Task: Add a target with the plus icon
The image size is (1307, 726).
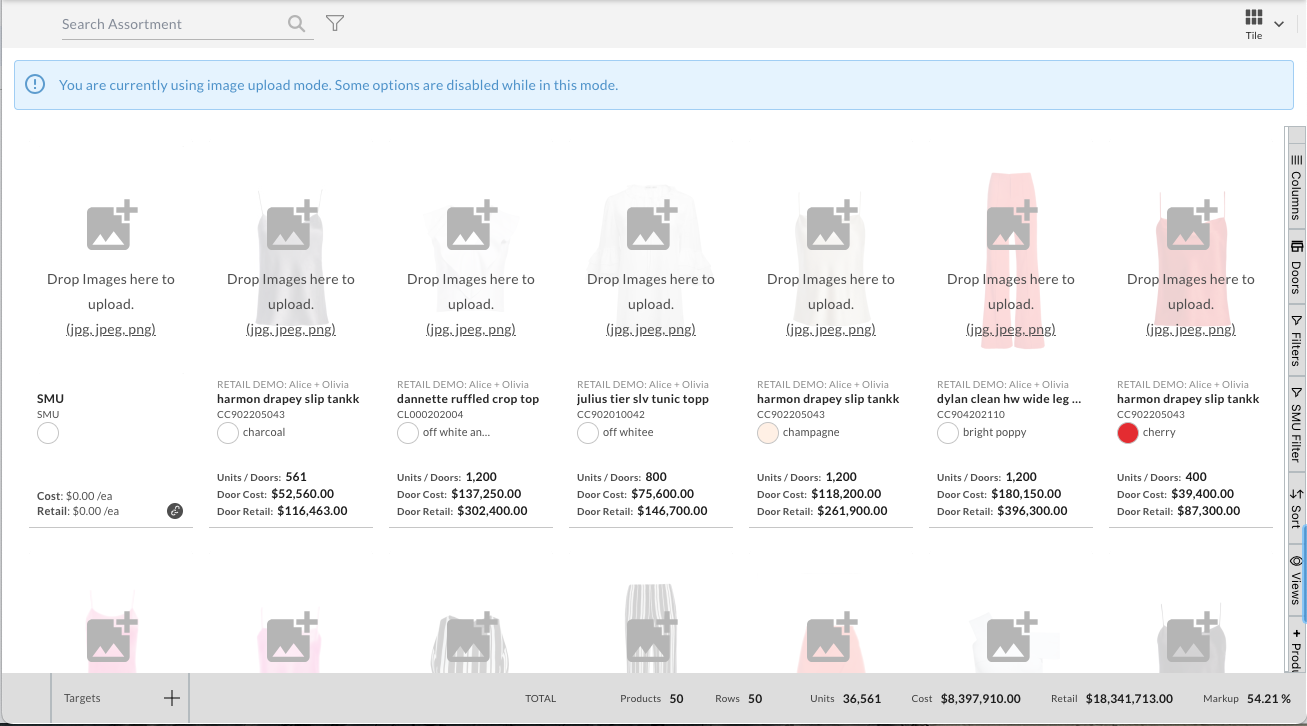Action: coord(171,699)
